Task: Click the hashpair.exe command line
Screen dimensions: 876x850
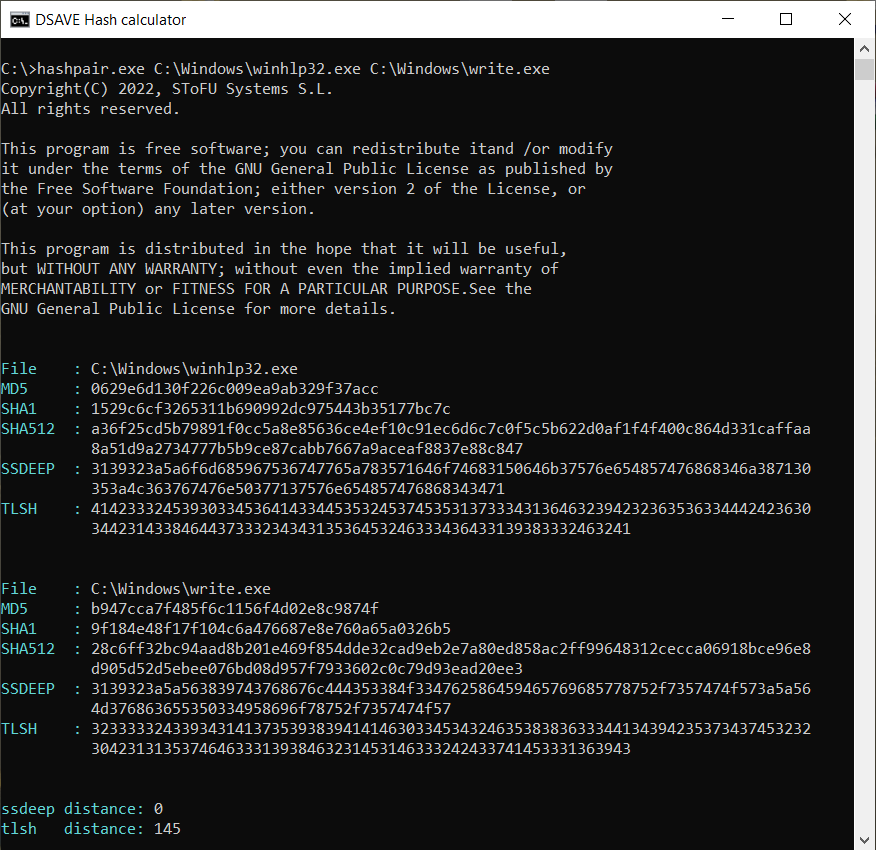Action: pyautogui.click(x=275, y=69)
